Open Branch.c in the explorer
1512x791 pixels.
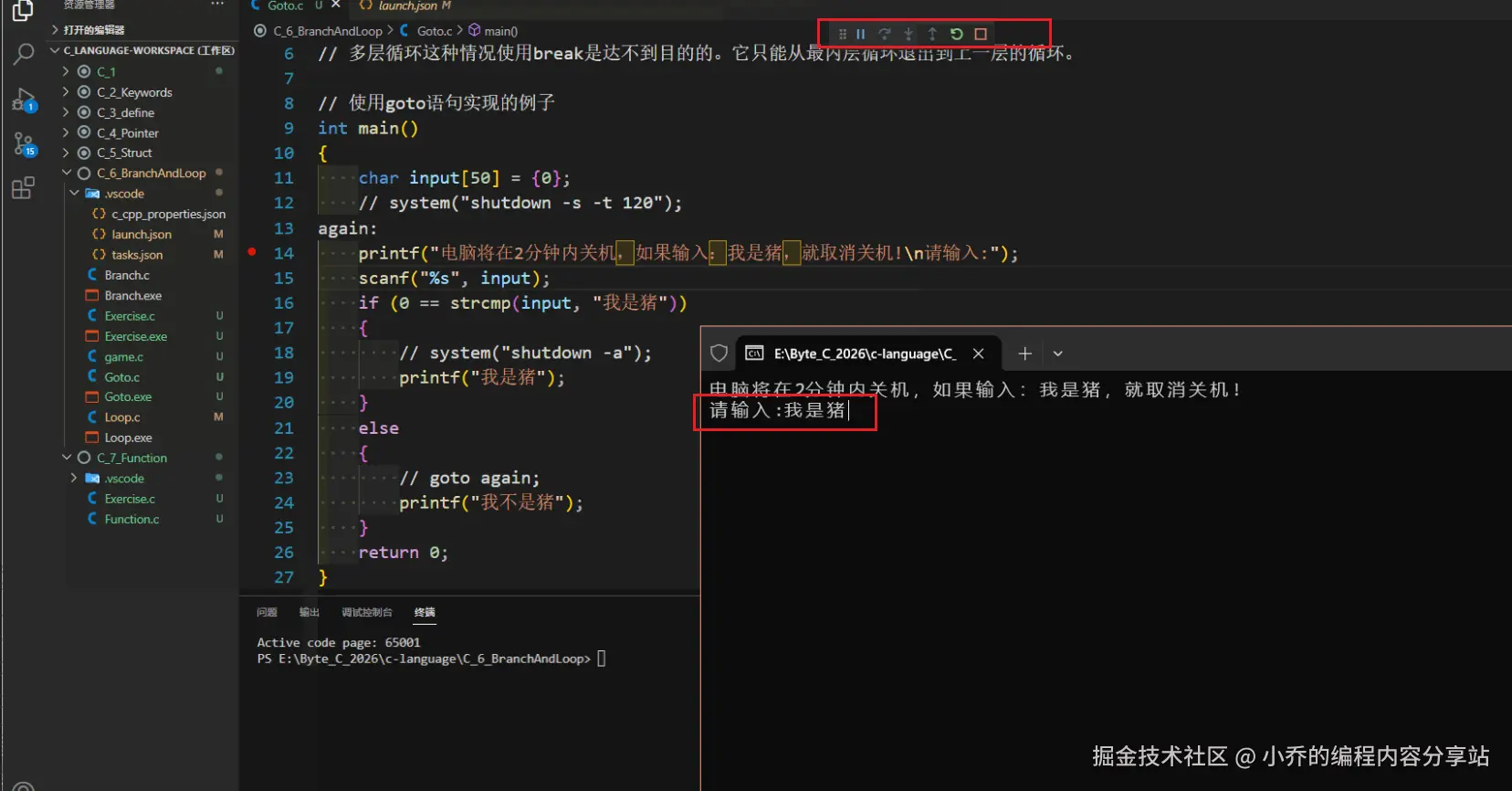pyautogui.click(x=127, y=275)
